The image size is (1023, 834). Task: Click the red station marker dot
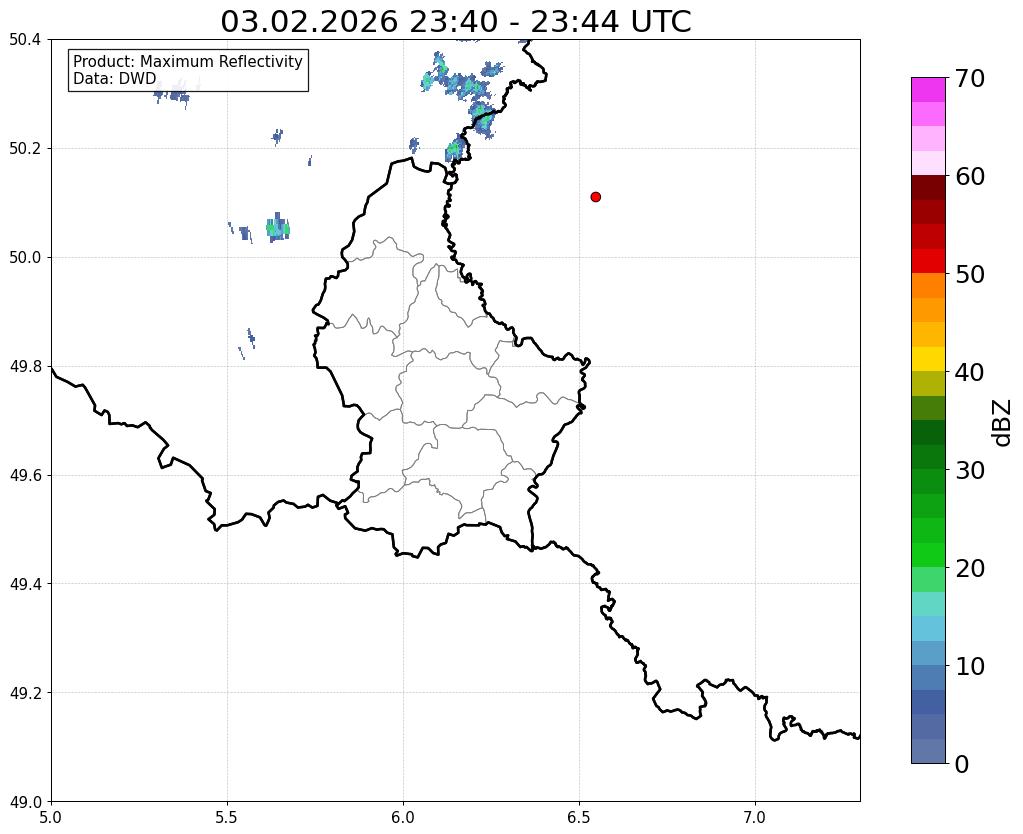coord(595,197)
